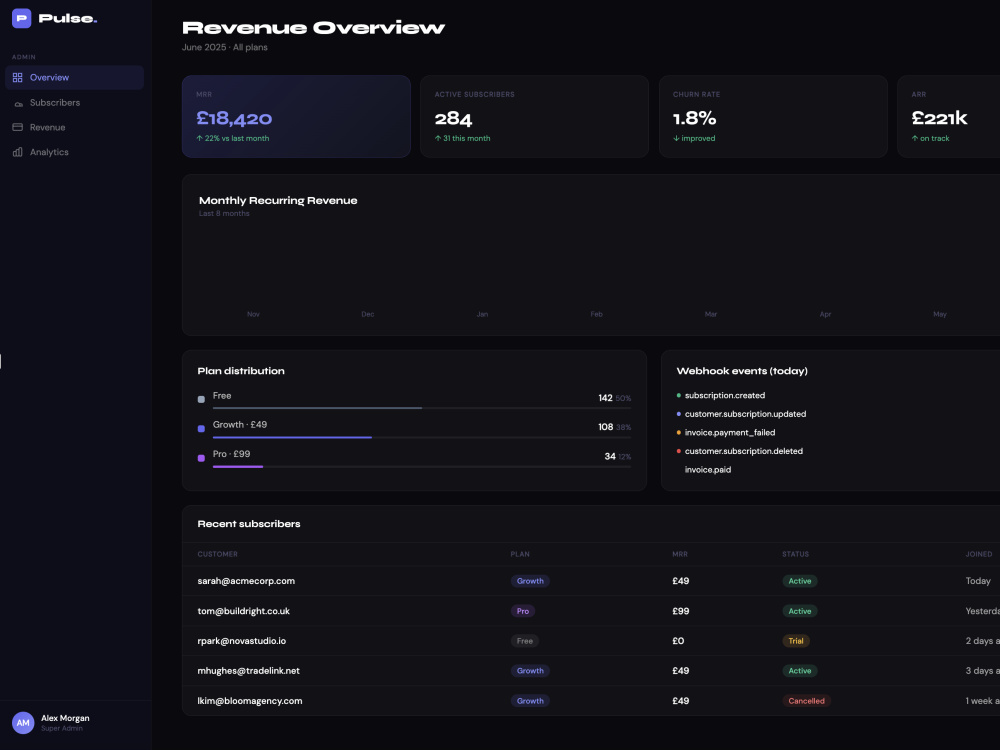Click the invoice.payment_failed webhook event
The image size is (1000, 750).
pos(730,432)
